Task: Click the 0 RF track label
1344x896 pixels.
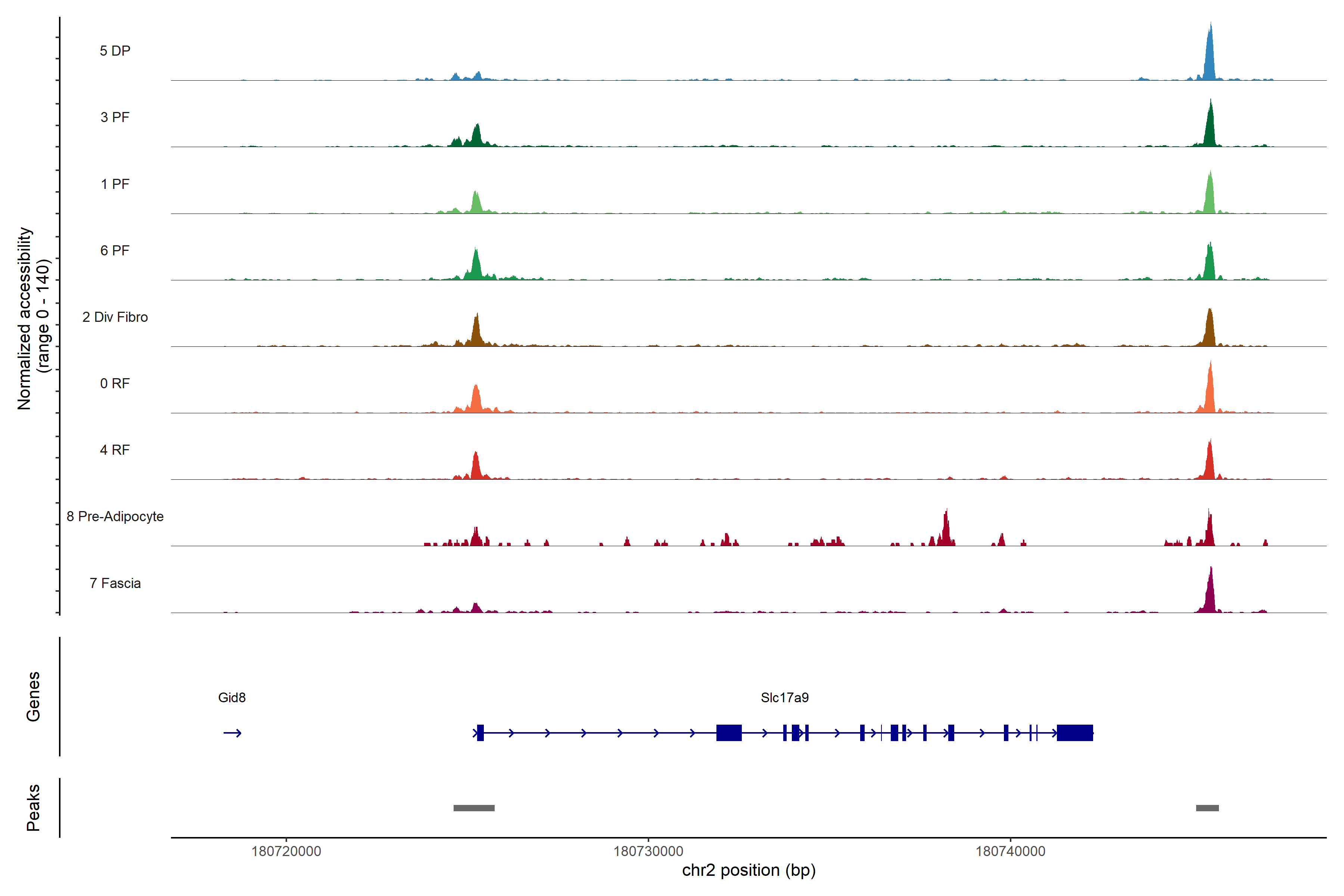Action: click(x=115, y=383)
